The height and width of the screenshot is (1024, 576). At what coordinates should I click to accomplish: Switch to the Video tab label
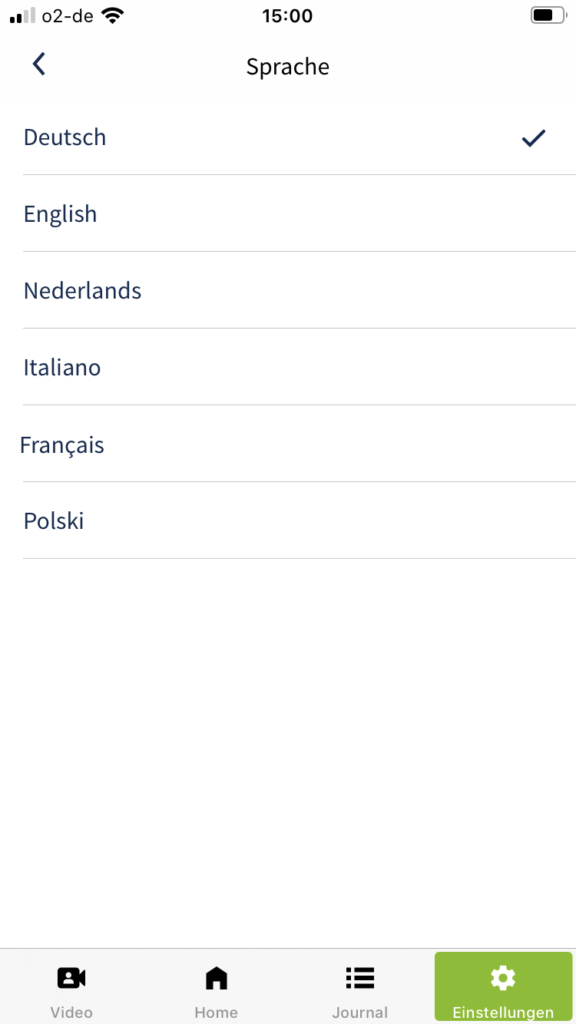tap(72, 1012)
